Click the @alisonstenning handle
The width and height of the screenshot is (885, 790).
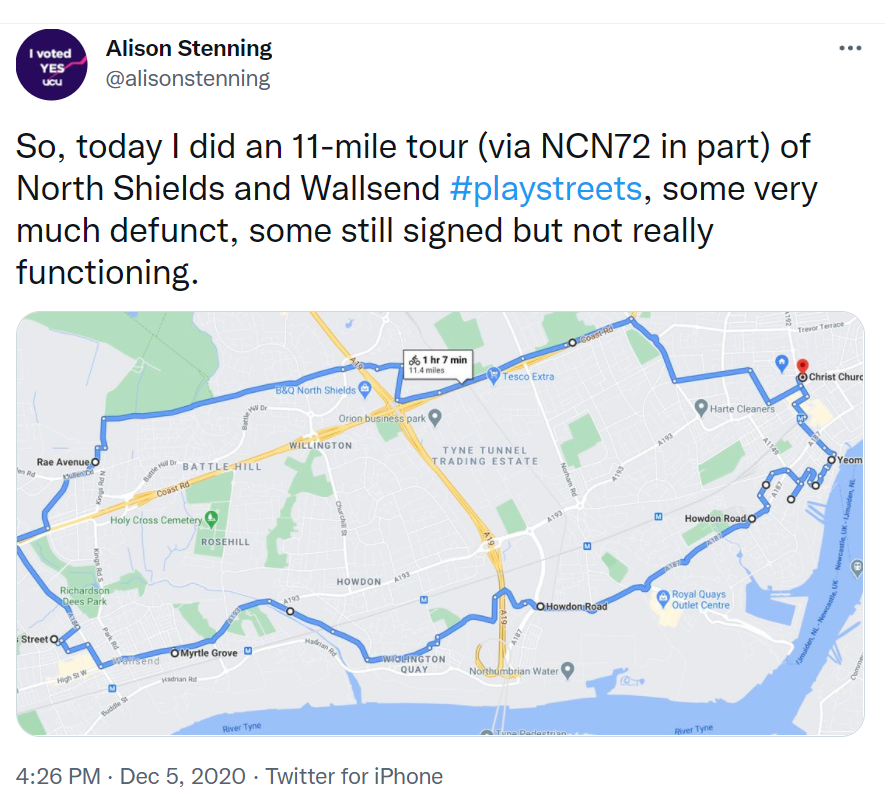188,78
